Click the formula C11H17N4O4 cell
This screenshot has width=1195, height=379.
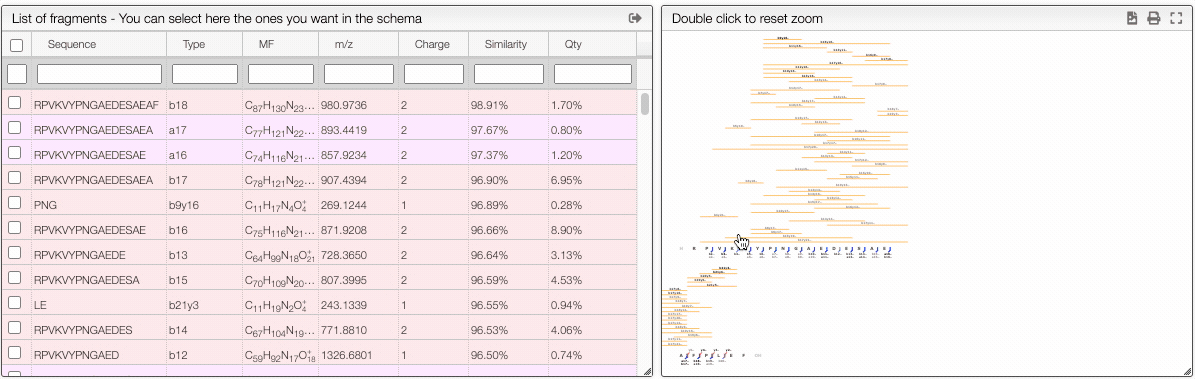[275, 205]
